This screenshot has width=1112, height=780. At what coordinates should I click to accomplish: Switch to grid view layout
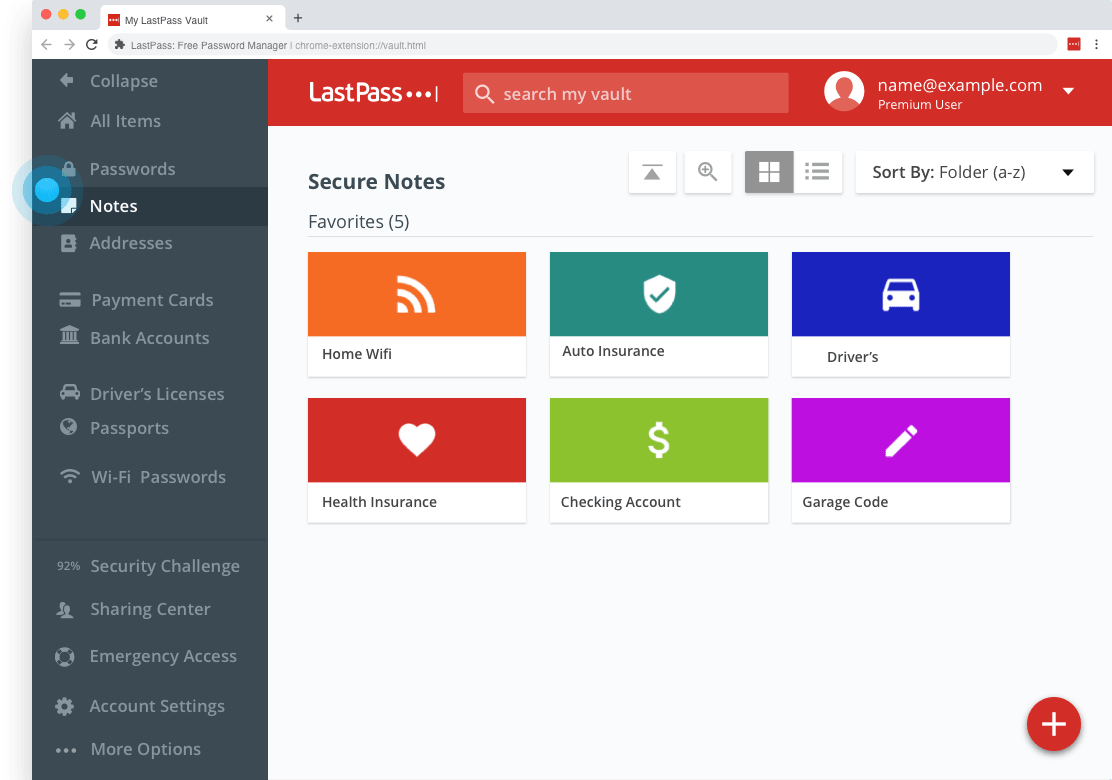click(768, 171)
